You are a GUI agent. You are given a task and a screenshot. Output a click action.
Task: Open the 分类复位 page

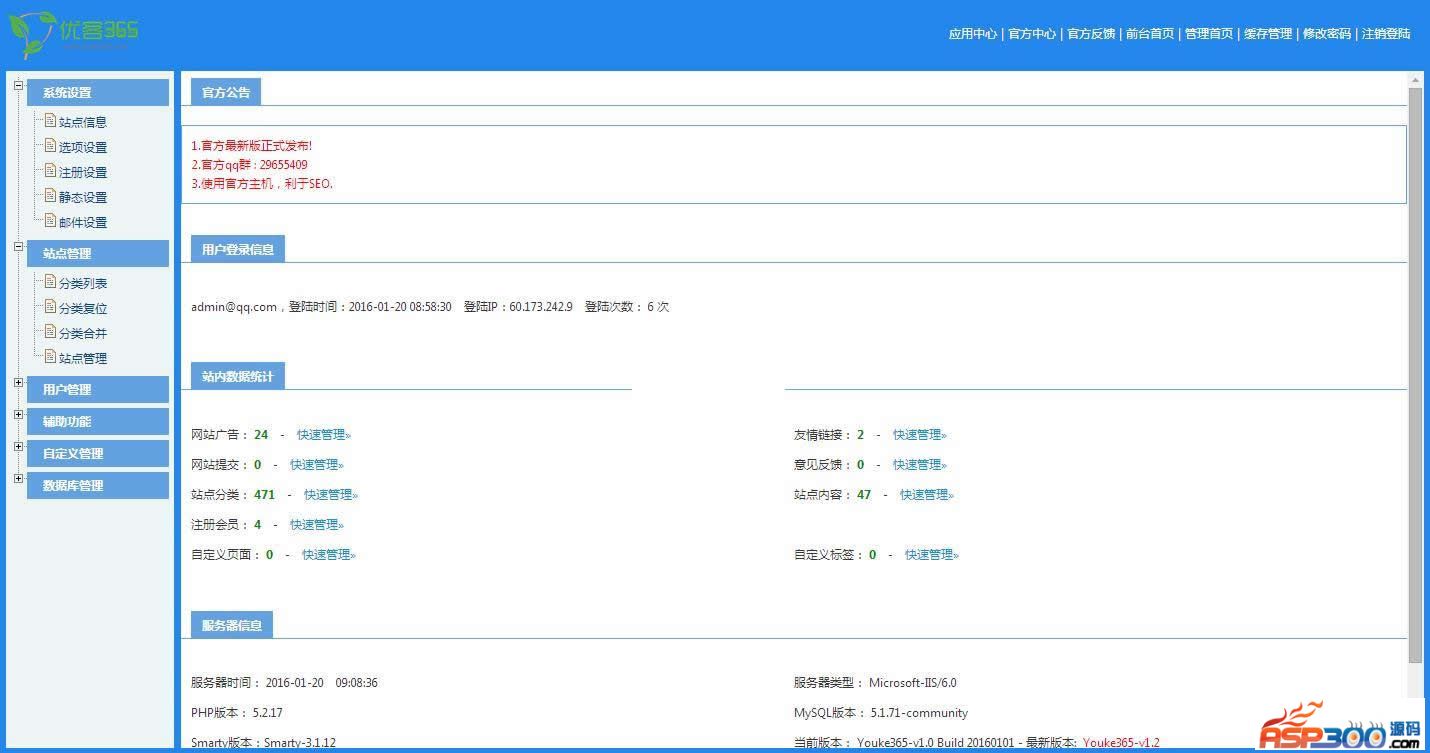pos(82,308)
